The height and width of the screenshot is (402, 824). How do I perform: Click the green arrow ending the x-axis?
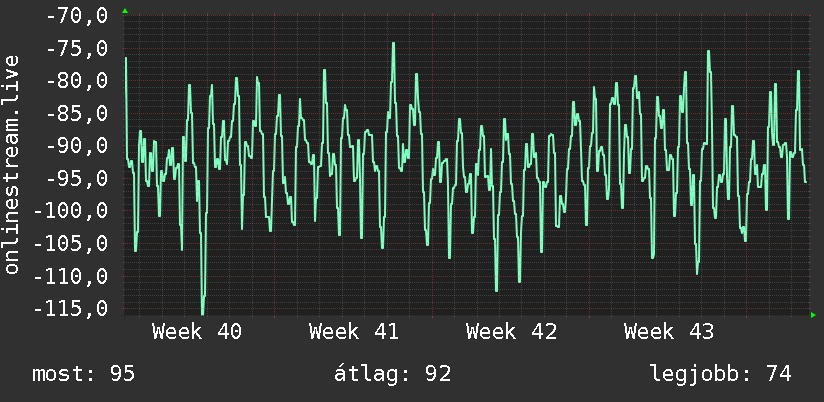tap(813, 315)
